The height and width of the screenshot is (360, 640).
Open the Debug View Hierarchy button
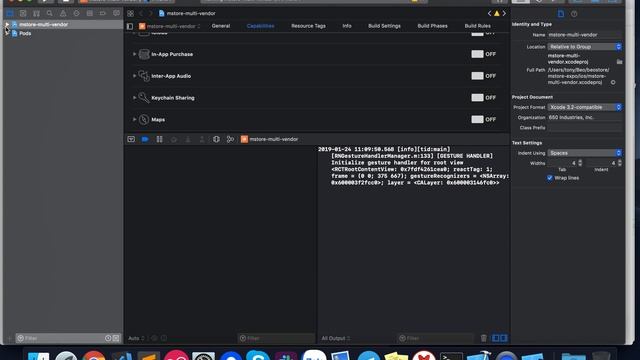[x=216, y=139]
